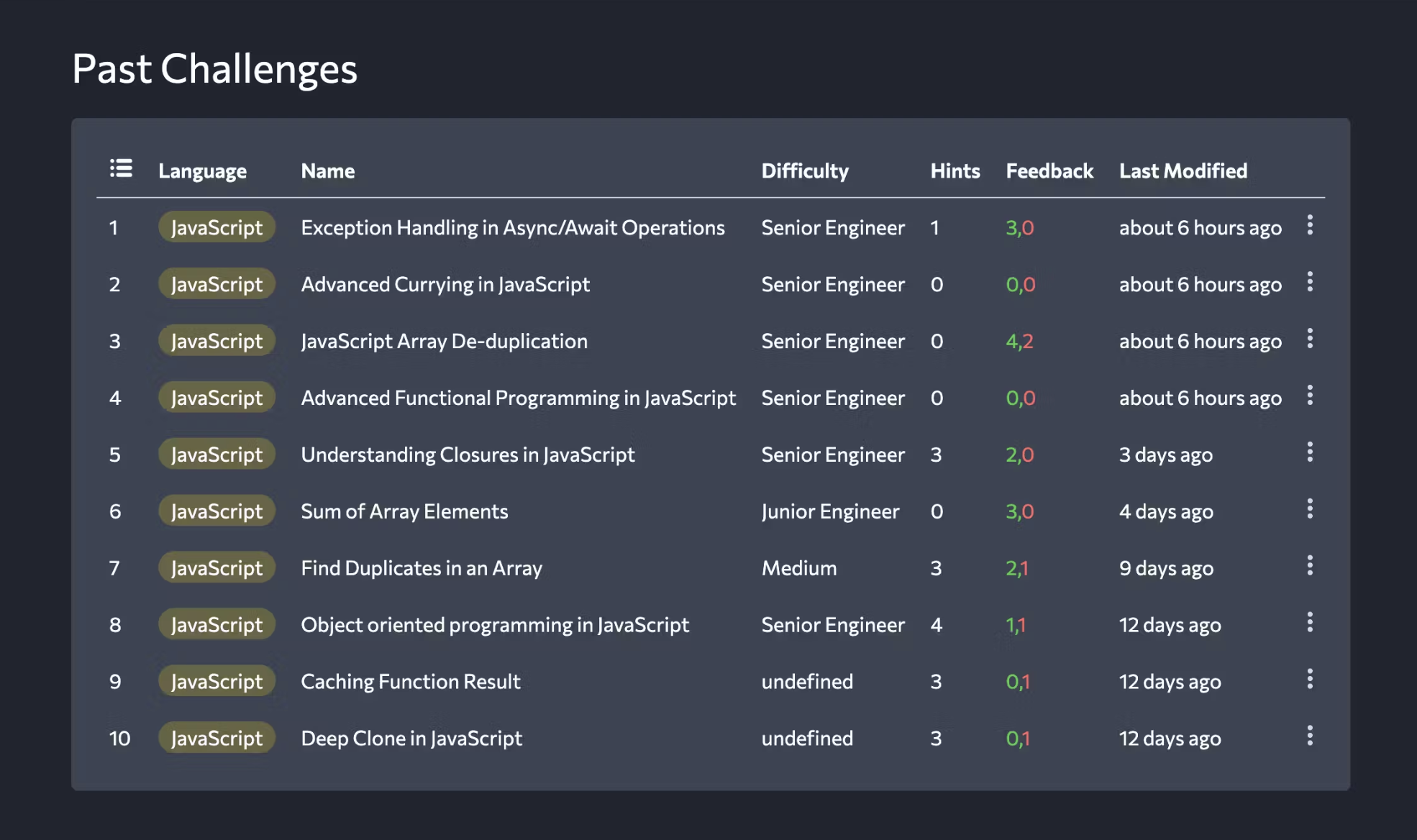1417x840 pixels.
Task: Click the Hints column header
Action: pos(955,171)
